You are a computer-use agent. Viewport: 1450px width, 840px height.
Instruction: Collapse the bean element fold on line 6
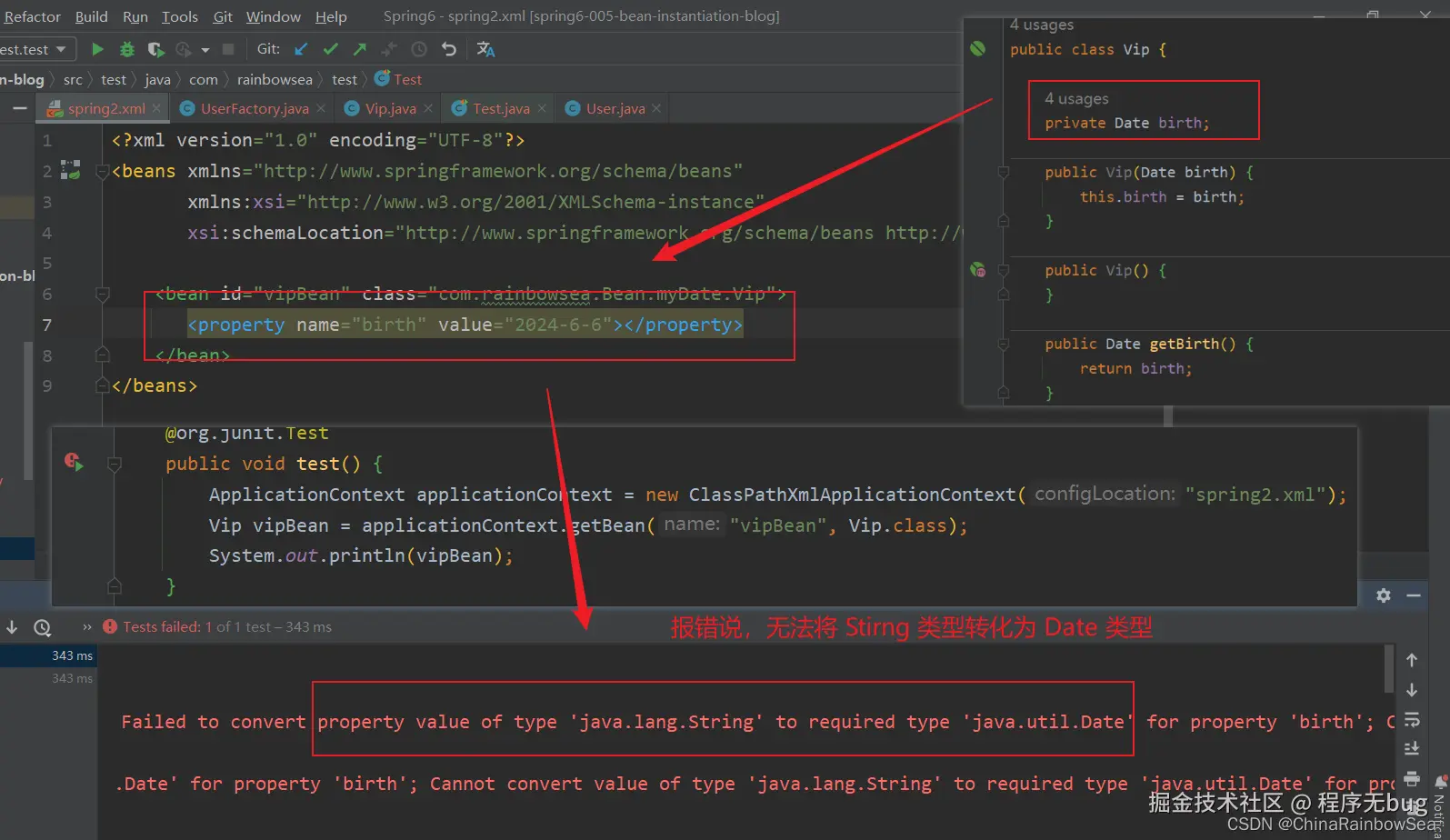coord(103,295)
